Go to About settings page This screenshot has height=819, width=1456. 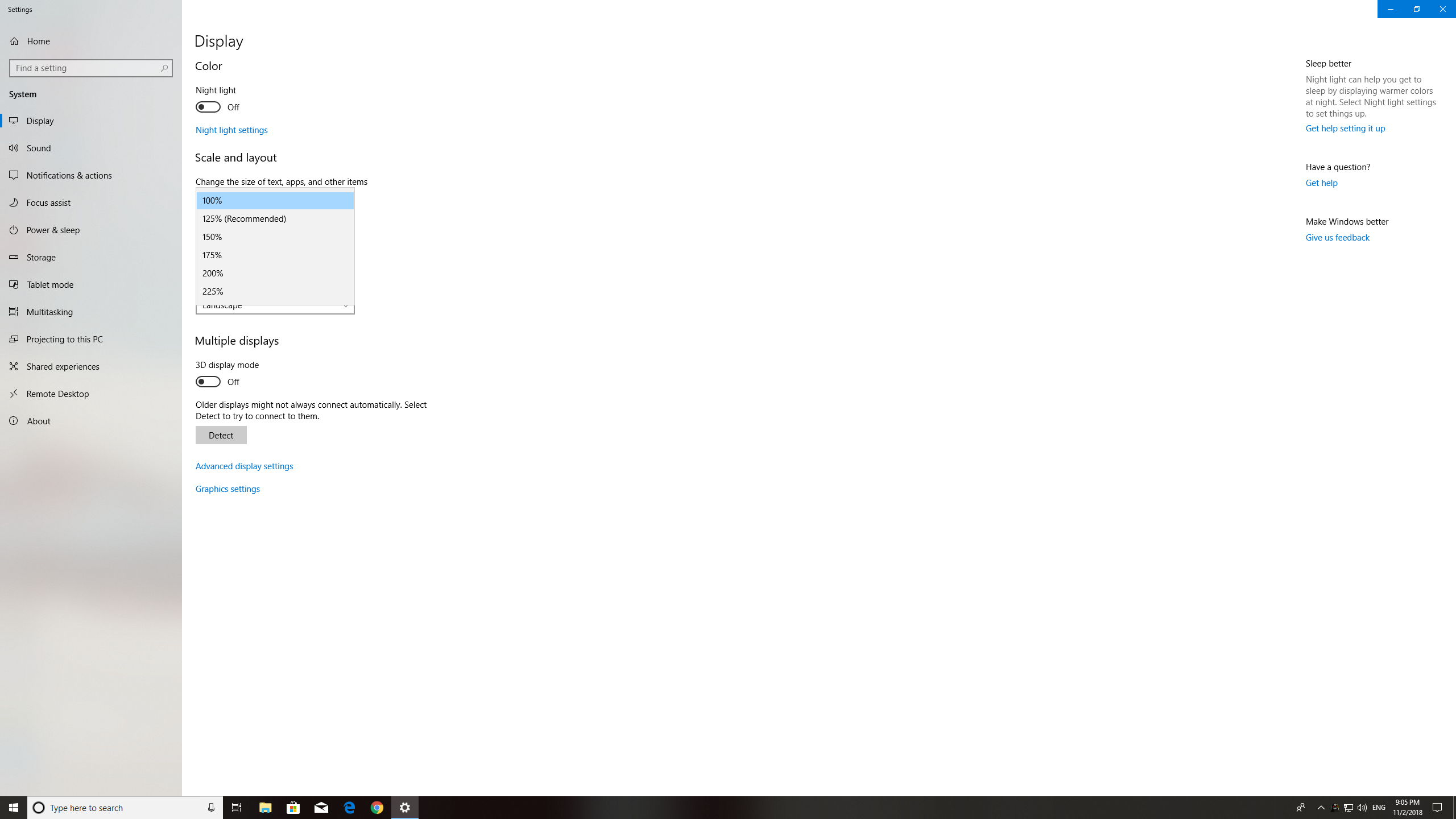click(91, 421)
